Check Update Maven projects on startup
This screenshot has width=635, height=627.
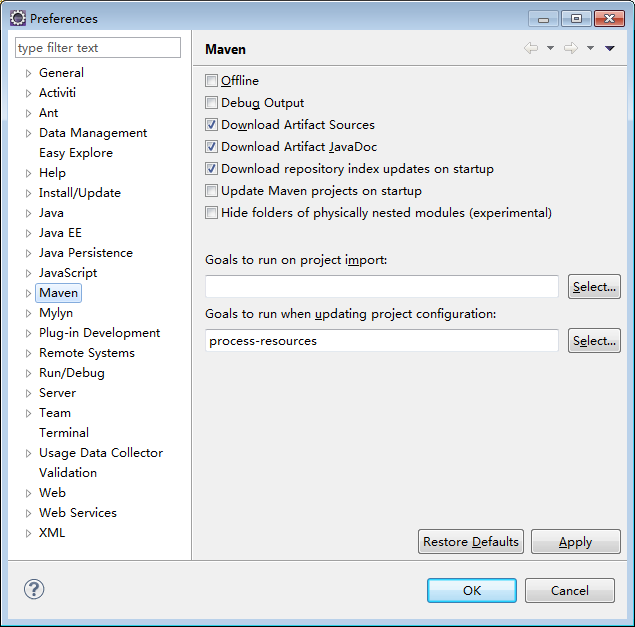211,190
